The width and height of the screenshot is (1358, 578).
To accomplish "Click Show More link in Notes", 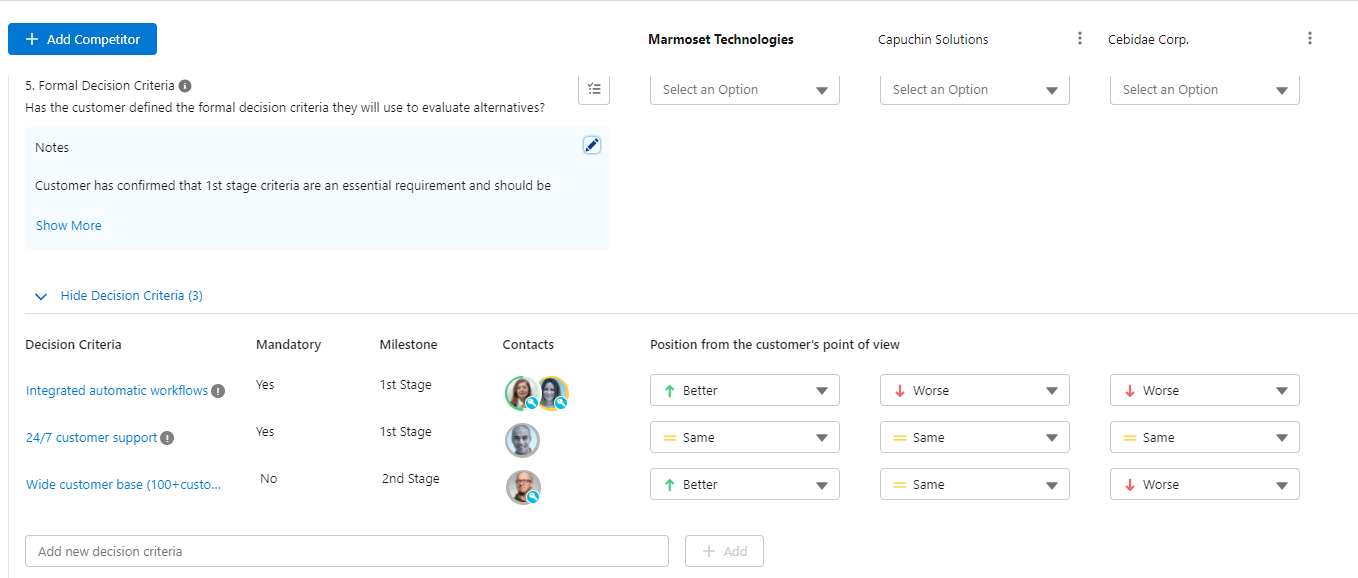I will coord(69,226).
